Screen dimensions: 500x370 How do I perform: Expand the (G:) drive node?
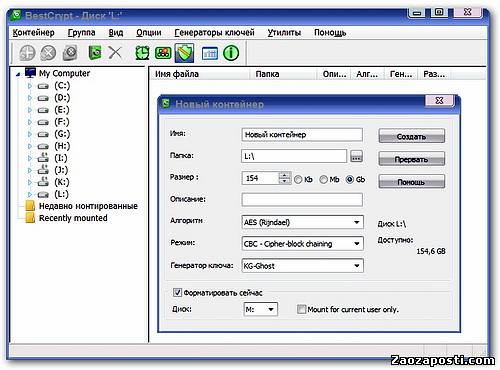pos(30,134)
